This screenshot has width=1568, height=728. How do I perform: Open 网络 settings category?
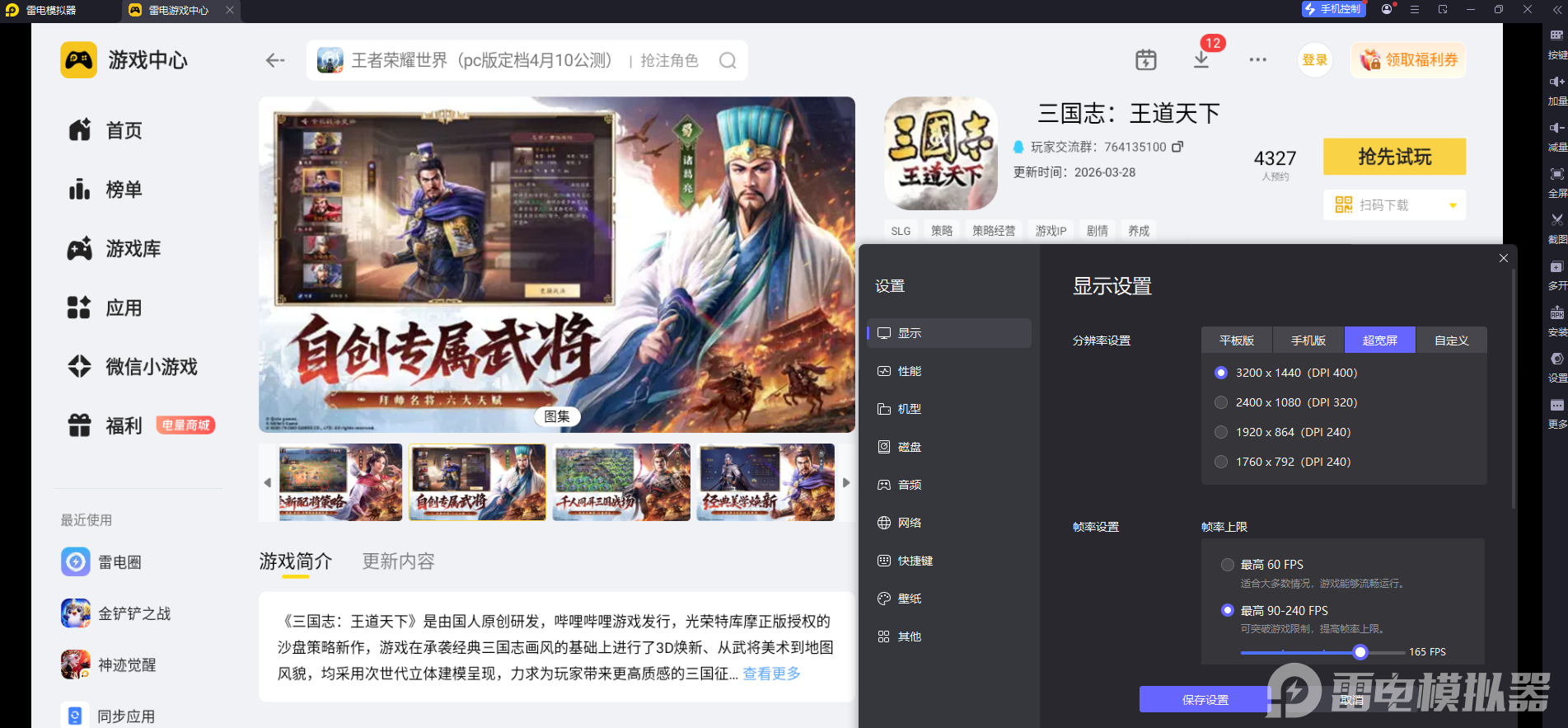tap(949, 523)
